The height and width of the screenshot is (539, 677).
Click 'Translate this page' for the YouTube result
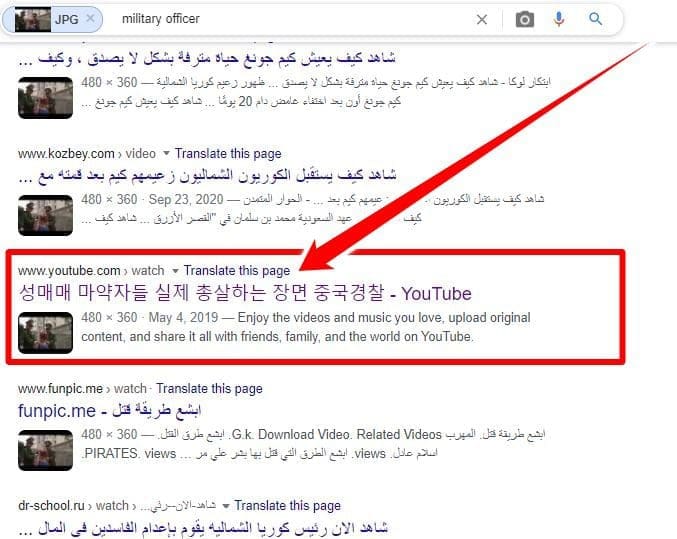pos(237,271)
